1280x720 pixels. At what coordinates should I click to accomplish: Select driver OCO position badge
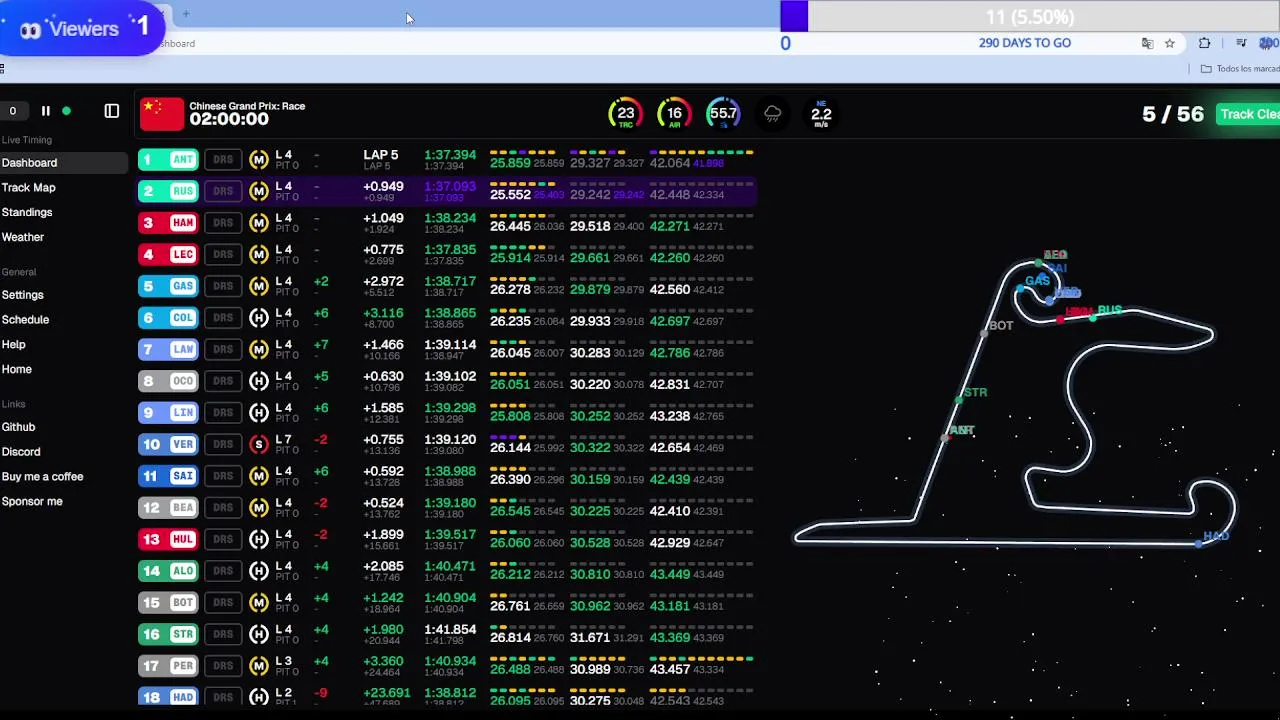pos(168,381)
